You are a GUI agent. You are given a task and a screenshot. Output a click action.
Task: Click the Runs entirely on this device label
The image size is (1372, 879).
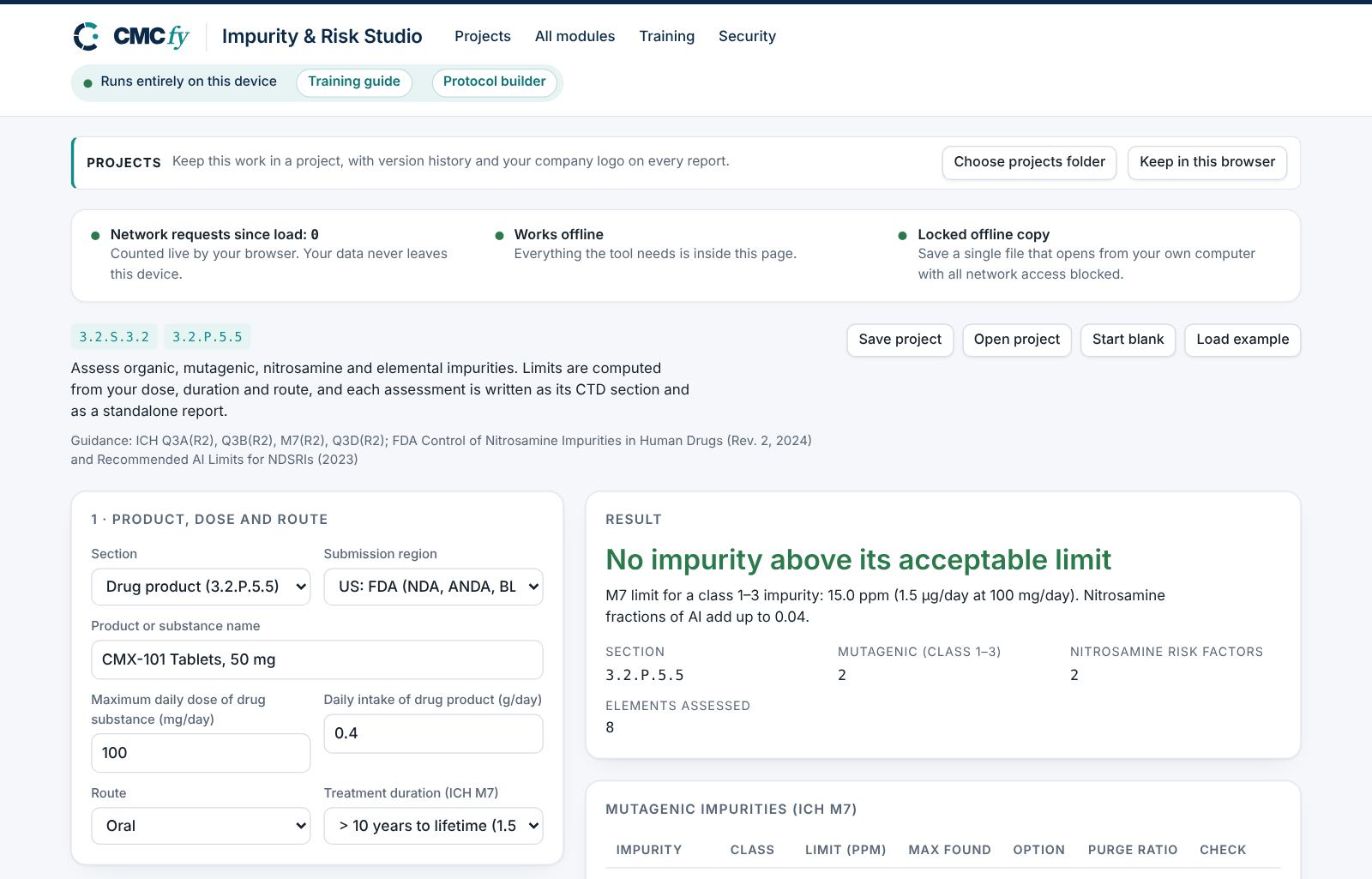click(189, 81)
